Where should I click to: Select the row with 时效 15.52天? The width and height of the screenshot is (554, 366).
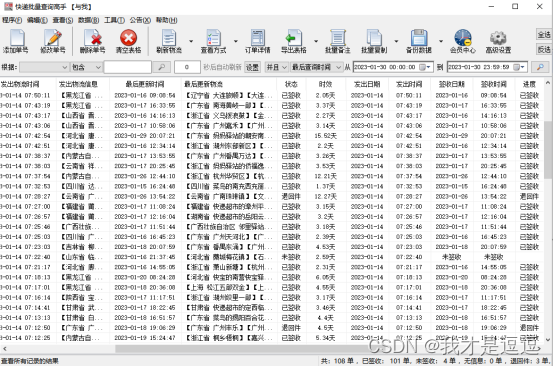[271, 136]
